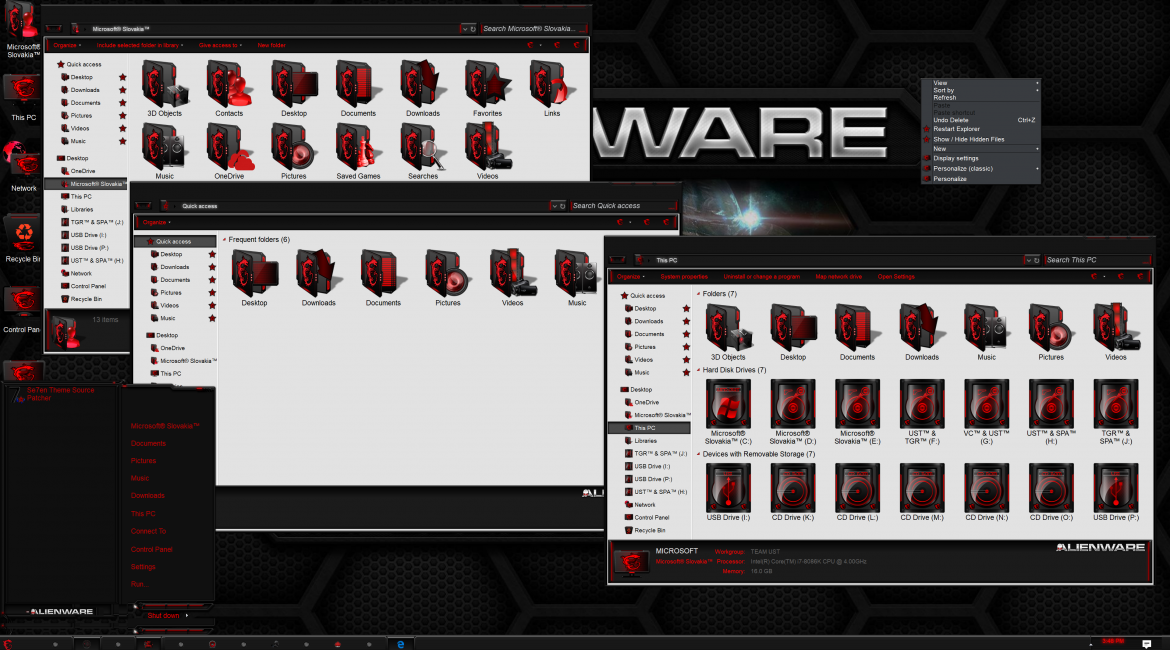Open Downloads folder in Quick access frequent folders

[x=319, y=278]
